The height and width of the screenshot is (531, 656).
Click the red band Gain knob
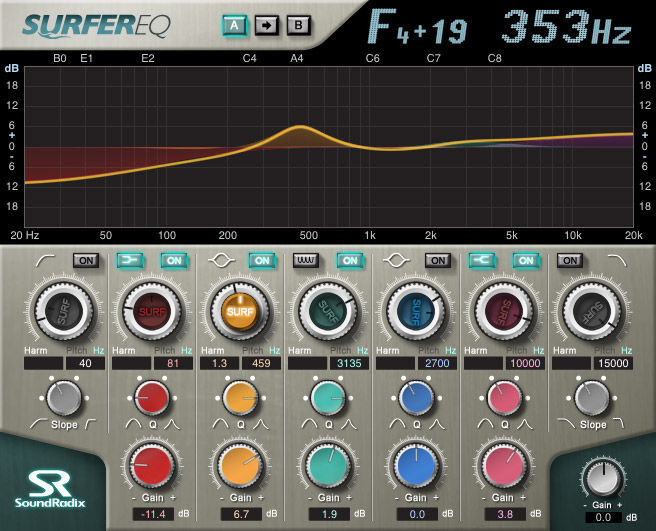152,466
